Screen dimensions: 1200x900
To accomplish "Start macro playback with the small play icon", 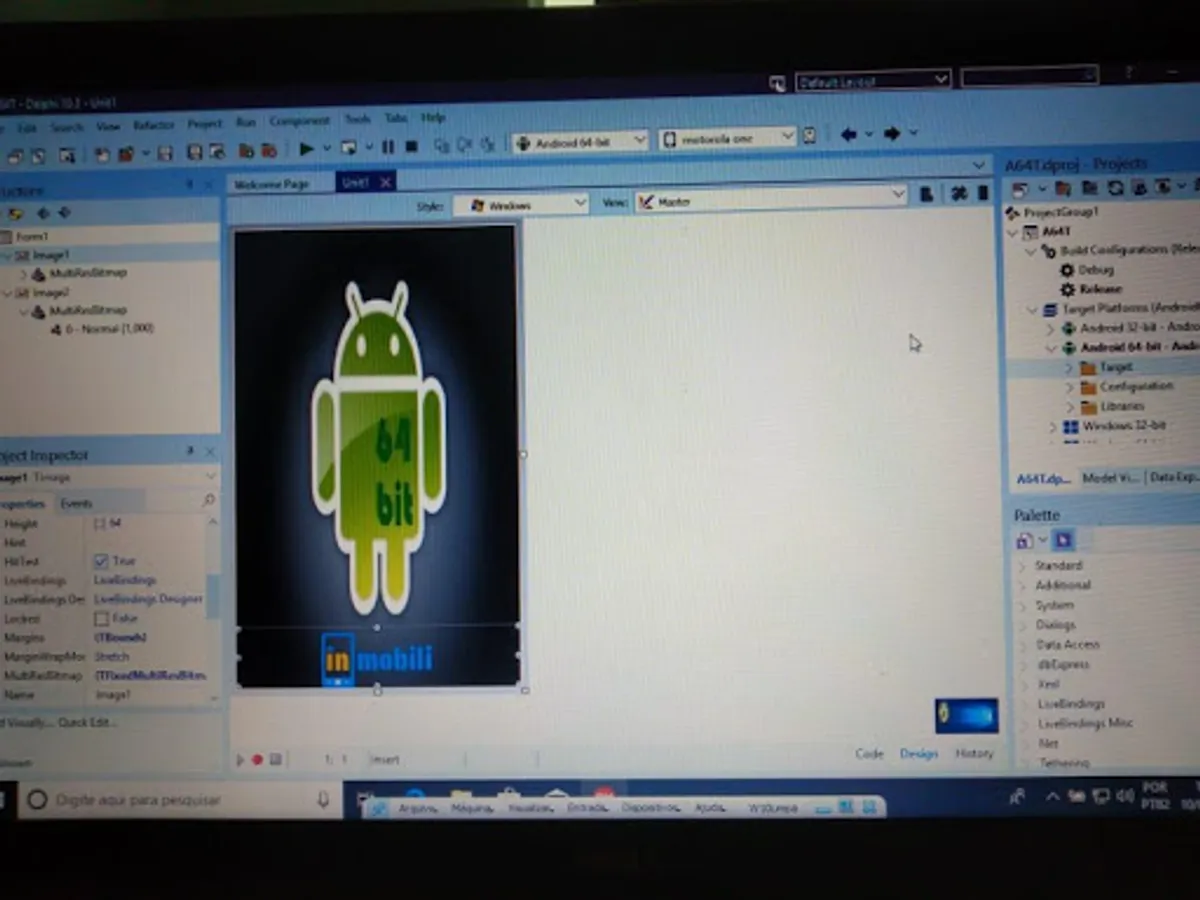I will click(240, 760).
